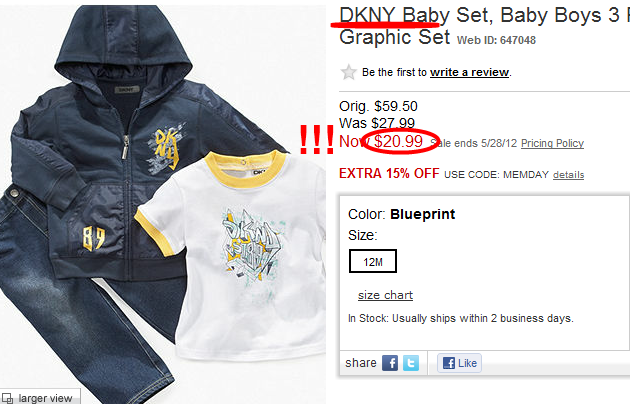Click the EXTRA 15% OFF promotion text
This screenshot has height=404, width=630.
(x=389, y=173)
